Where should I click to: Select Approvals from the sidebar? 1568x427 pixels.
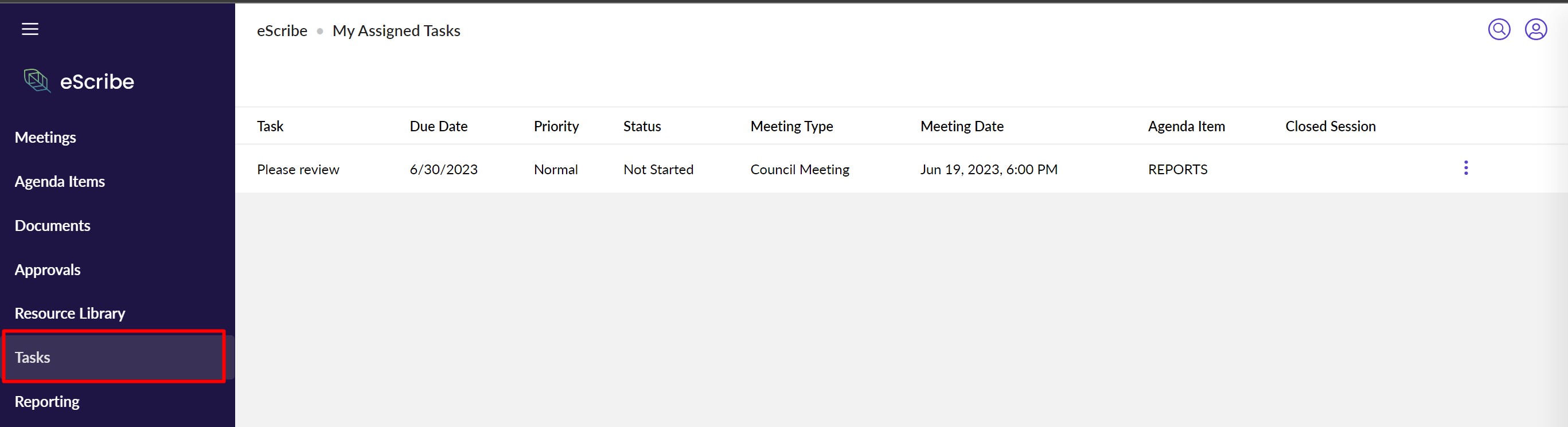(x=48, y=270)
